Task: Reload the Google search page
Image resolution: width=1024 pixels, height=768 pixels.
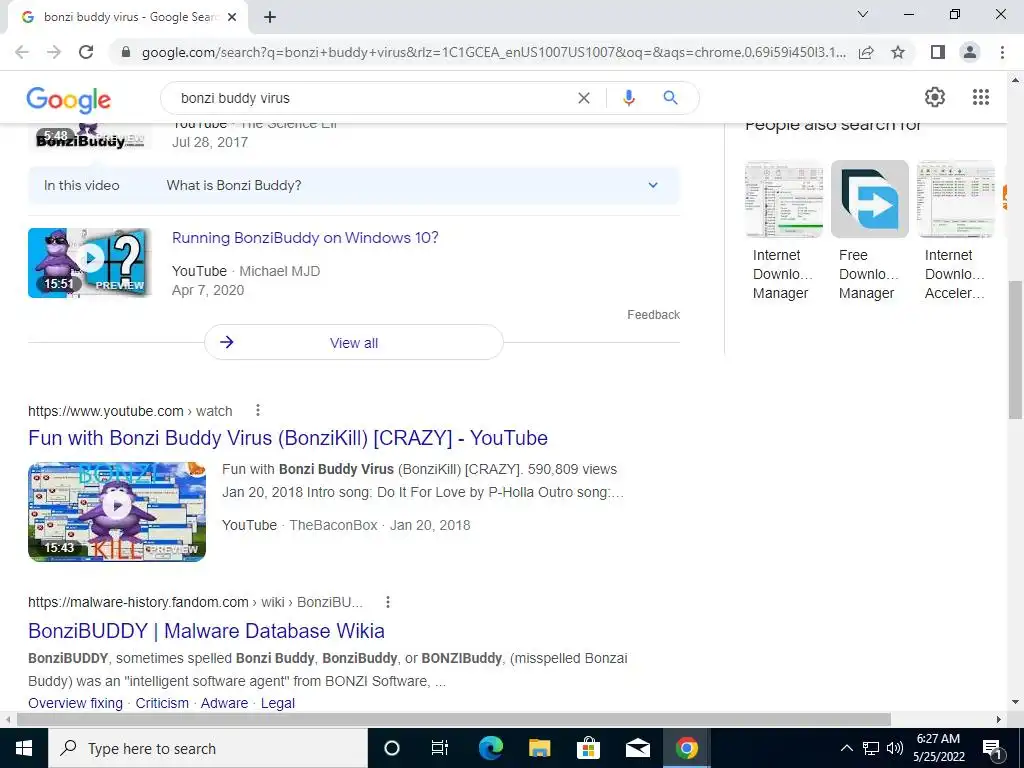Action: (86, 52)
